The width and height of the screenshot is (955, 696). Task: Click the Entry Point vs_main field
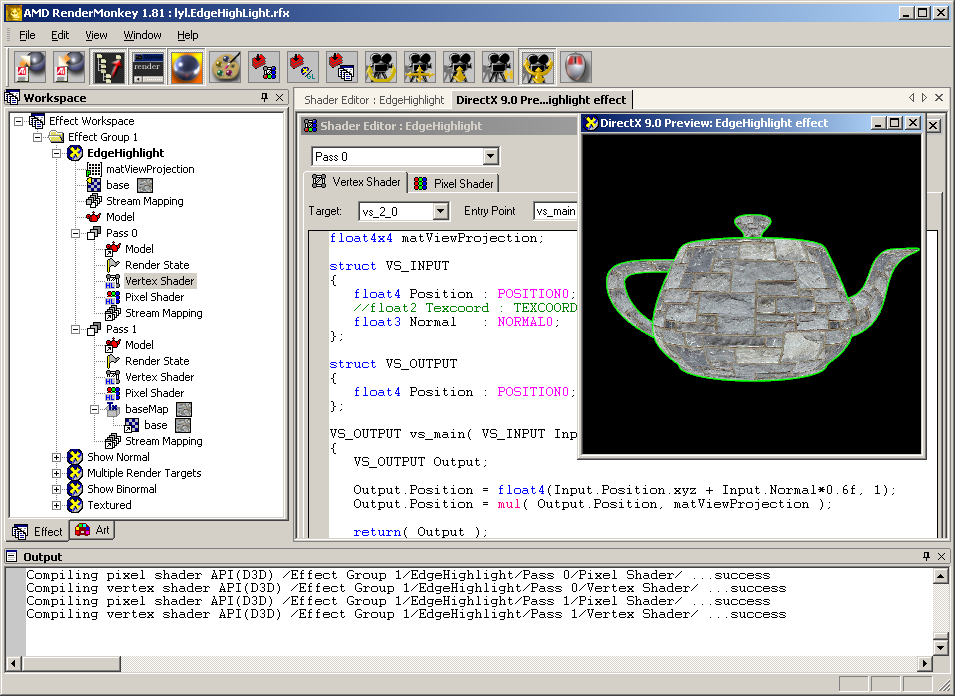(555, 211)
